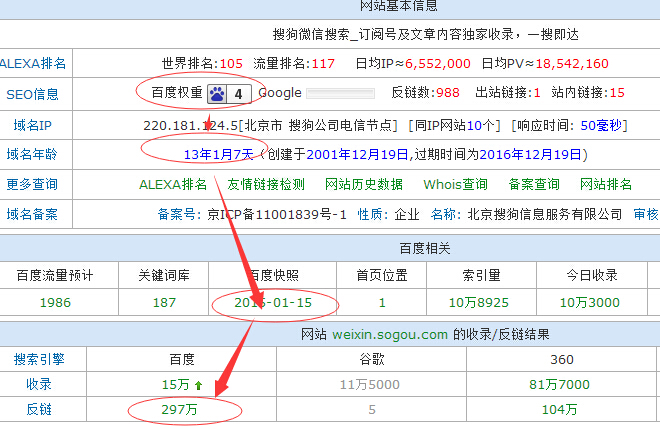
Task: Open the ALEXA排名 query link in 更多查询 row
Action: click(x=172, y=184)
